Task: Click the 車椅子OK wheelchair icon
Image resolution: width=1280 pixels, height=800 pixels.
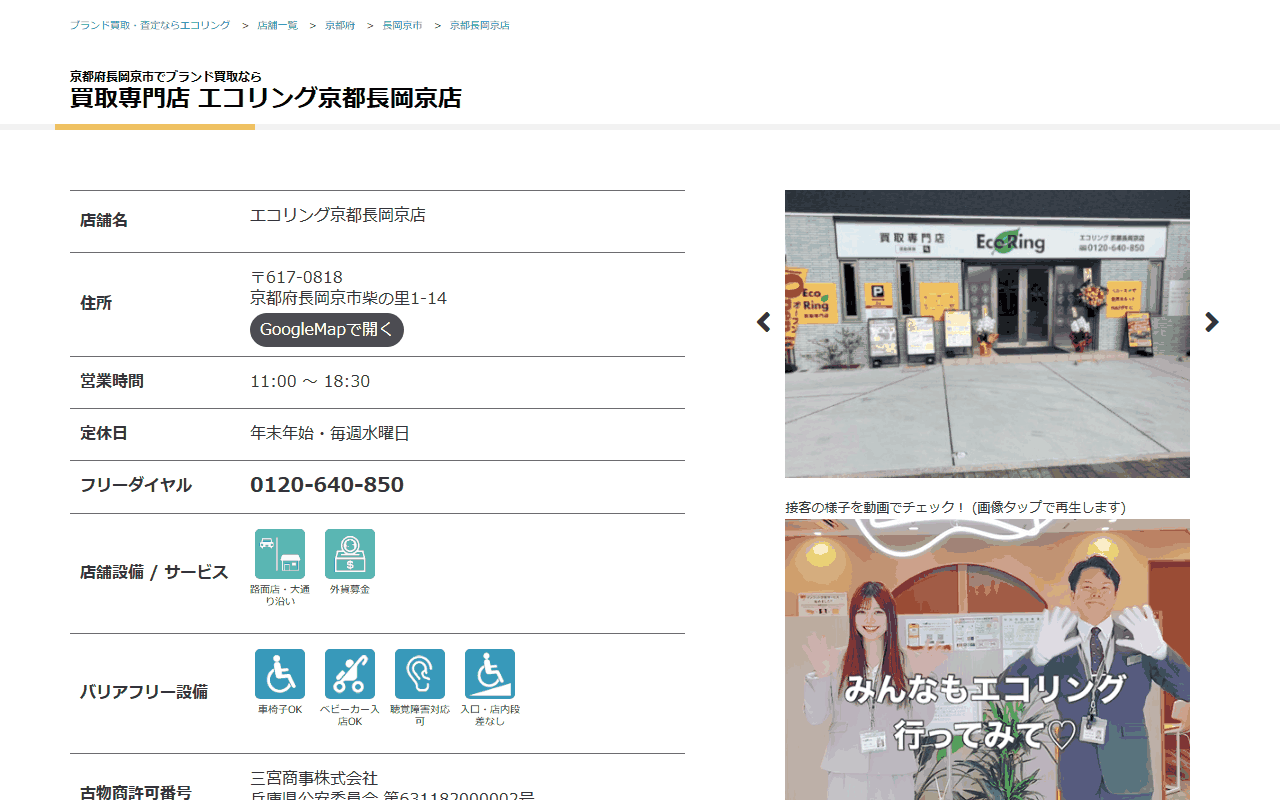Action: 280,674
